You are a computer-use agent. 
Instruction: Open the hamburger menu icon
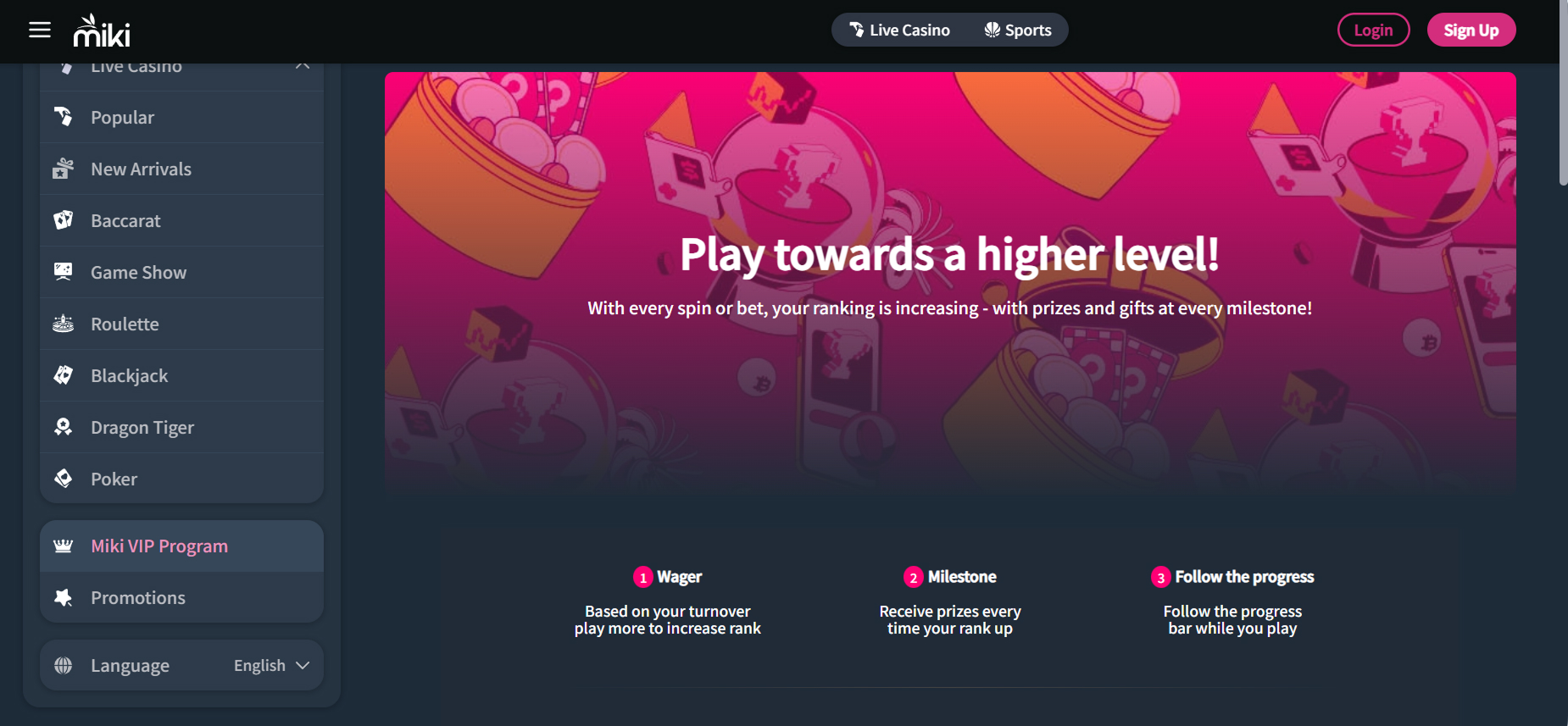tap(40, 30)
